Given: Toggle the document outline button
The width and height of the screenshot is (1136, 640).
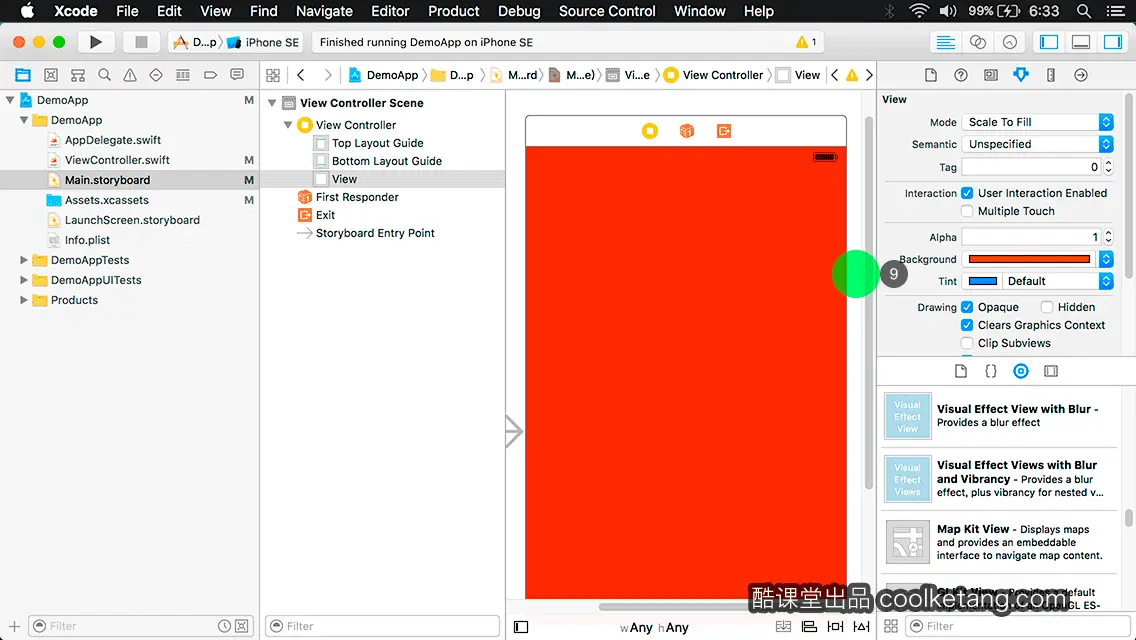Looking at the screenshot, I should [x=521, y=627].
